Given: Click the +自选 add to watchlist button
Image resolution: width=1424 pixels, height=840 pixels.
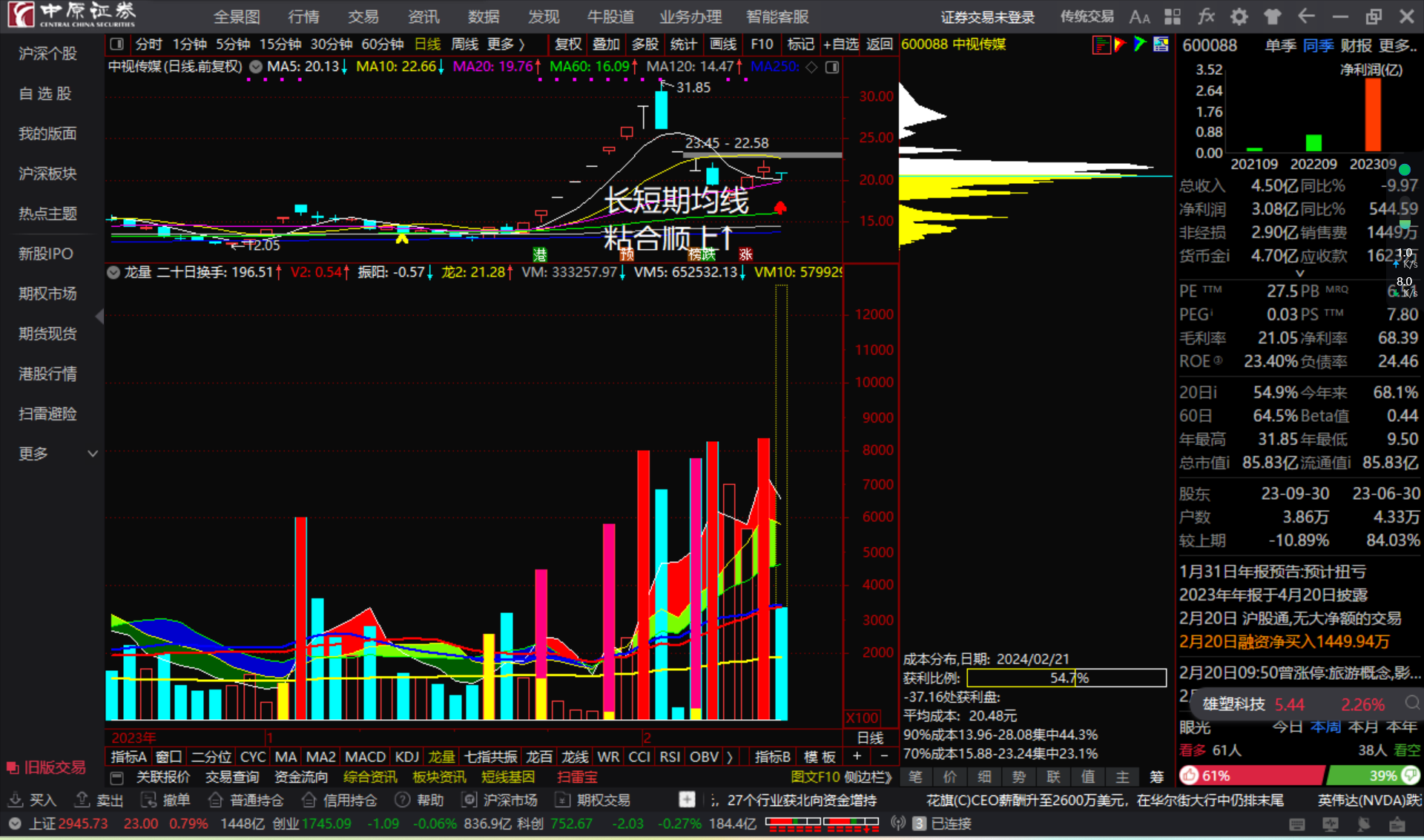Looking at the screenshot, I should click(x=841, y=44).
